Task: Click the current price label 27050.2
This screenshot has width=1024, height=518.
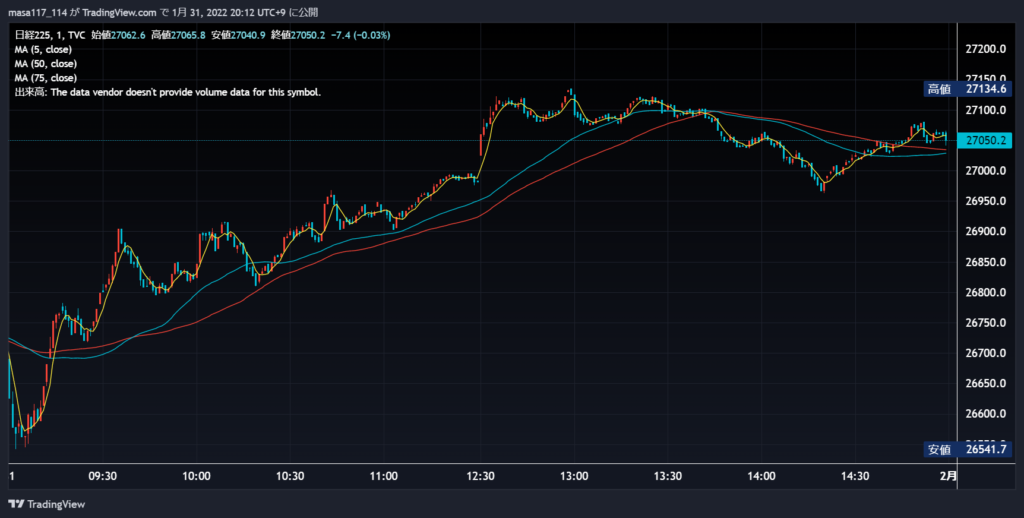Action: point(984,140)
